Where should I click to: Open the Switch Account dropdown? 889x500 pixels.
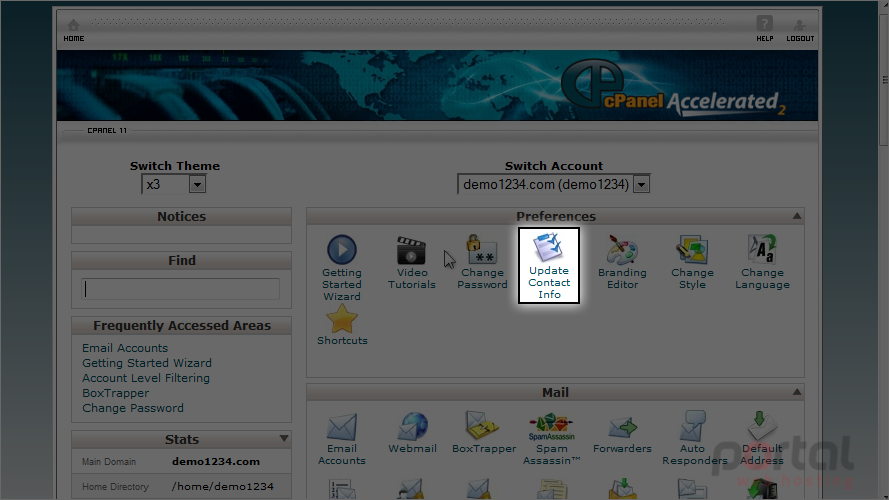pyautogui.click(x=553, y=184)
